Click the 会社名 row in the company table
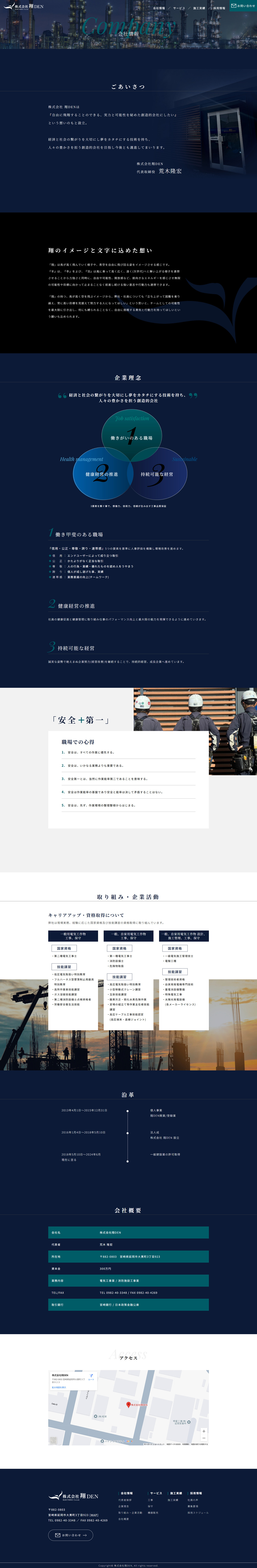257x1568 pixels. coord(128,1233)
